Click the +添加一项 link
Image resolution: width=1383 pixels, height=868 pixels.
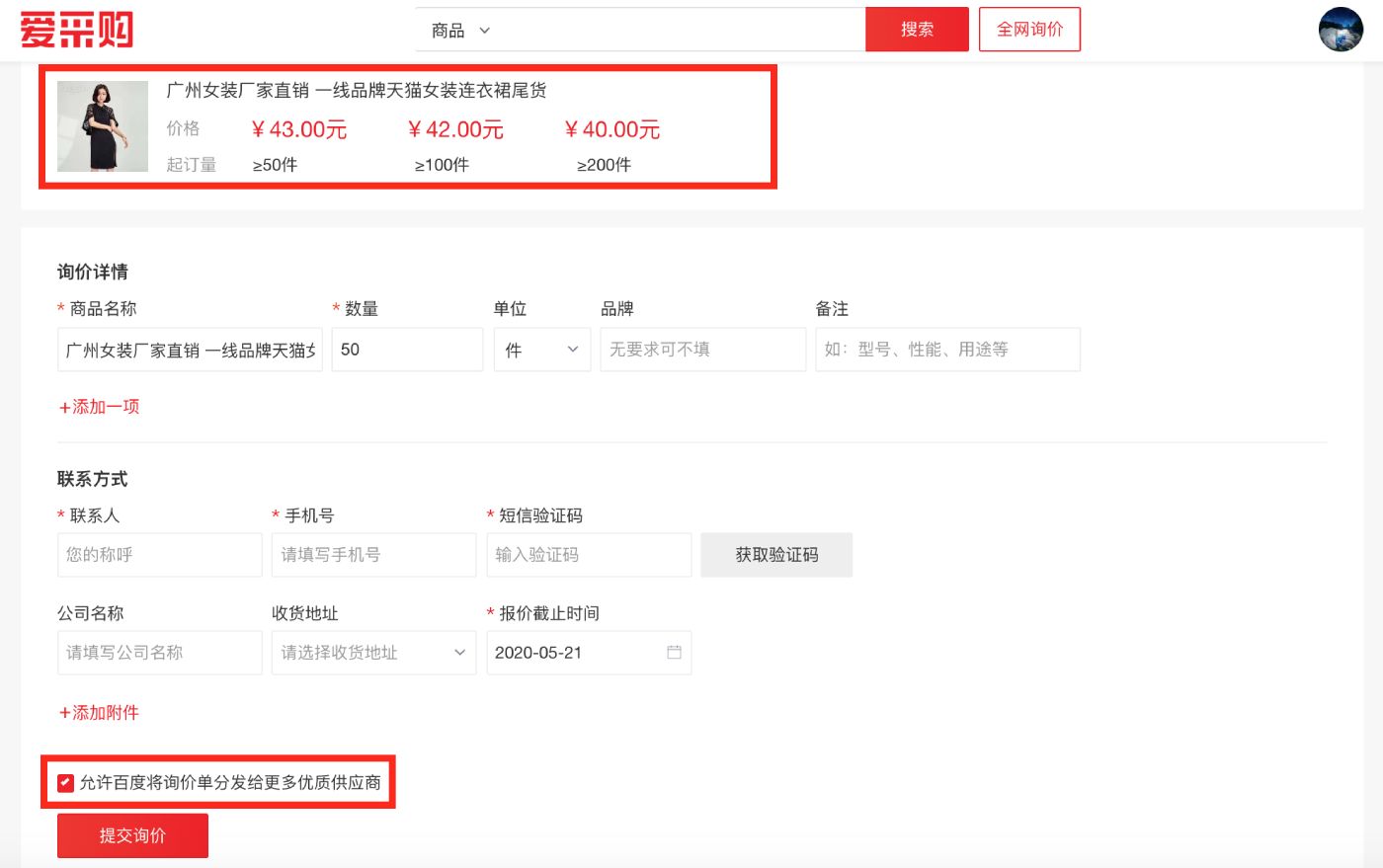click(x=99, y=407)
